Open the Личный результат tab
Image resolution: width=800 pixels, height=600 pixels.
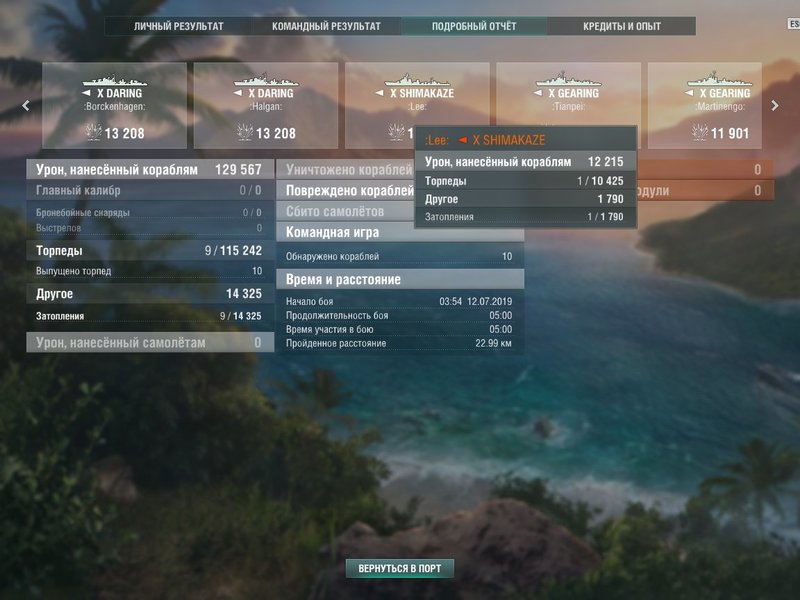click(x=179, y=26)
